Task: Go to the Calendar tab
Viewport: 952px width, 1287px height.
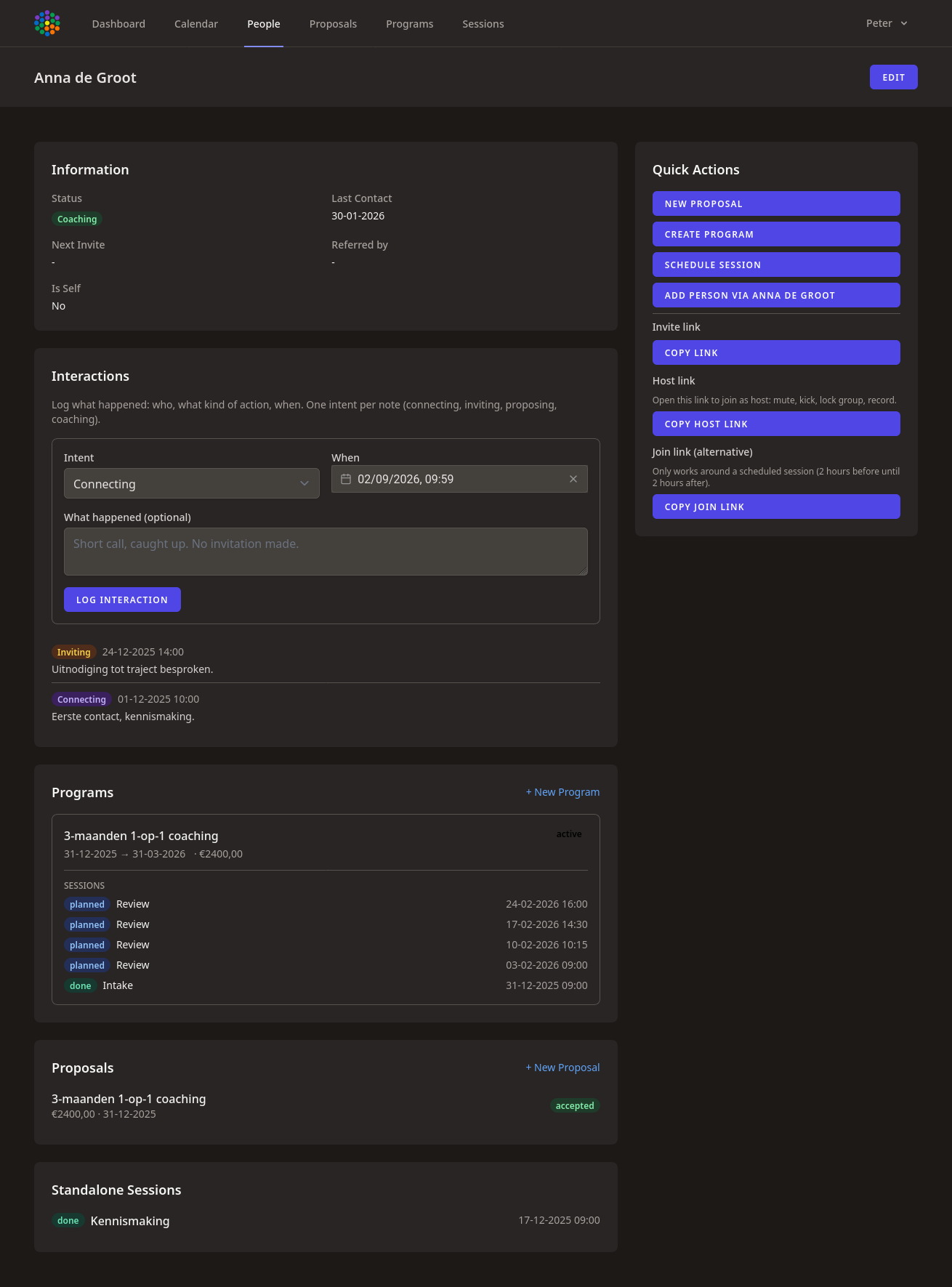Action: click(x=196, y=24)
